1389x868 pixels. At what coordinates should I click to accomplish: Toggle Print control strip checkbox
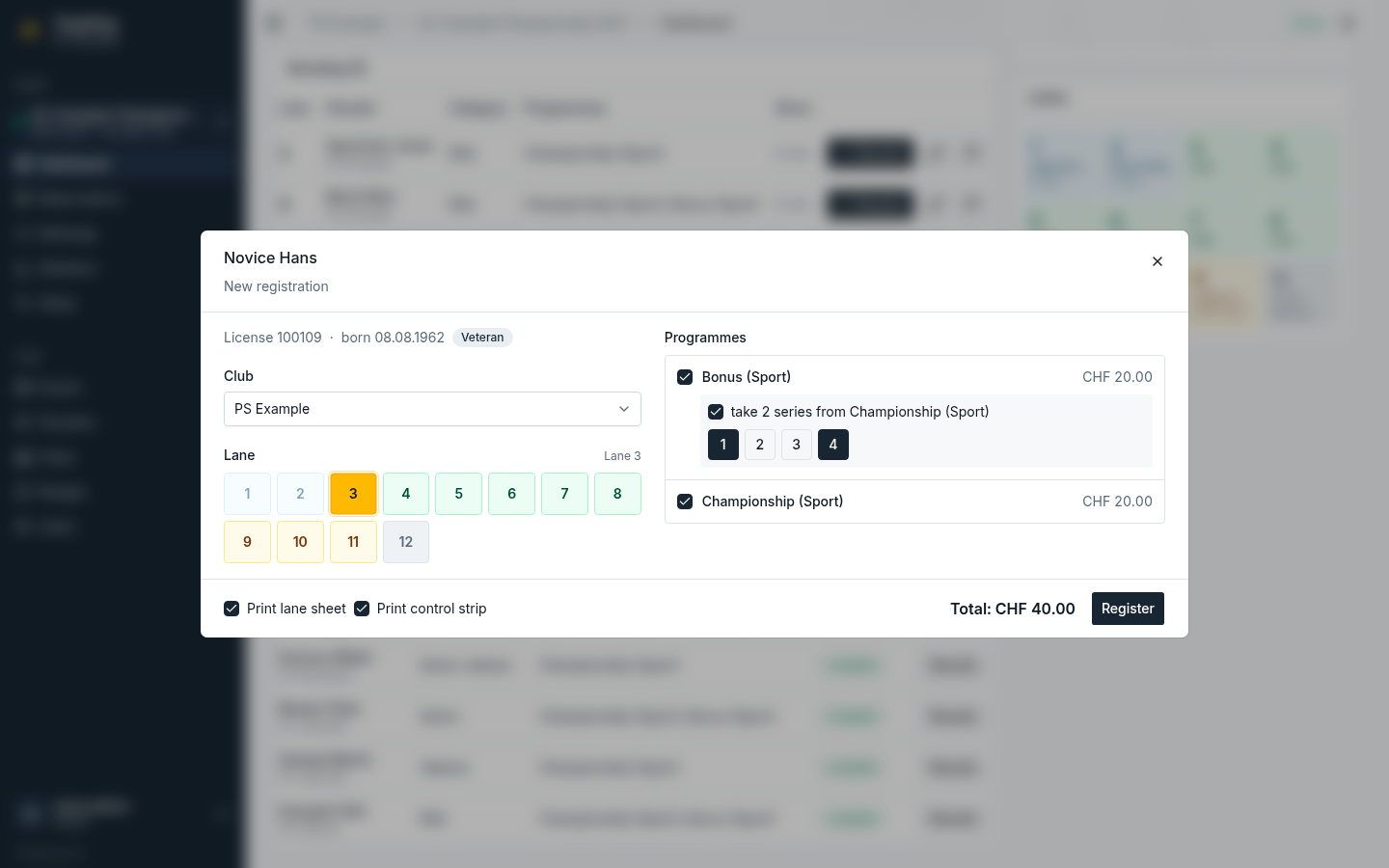point(362,609)
